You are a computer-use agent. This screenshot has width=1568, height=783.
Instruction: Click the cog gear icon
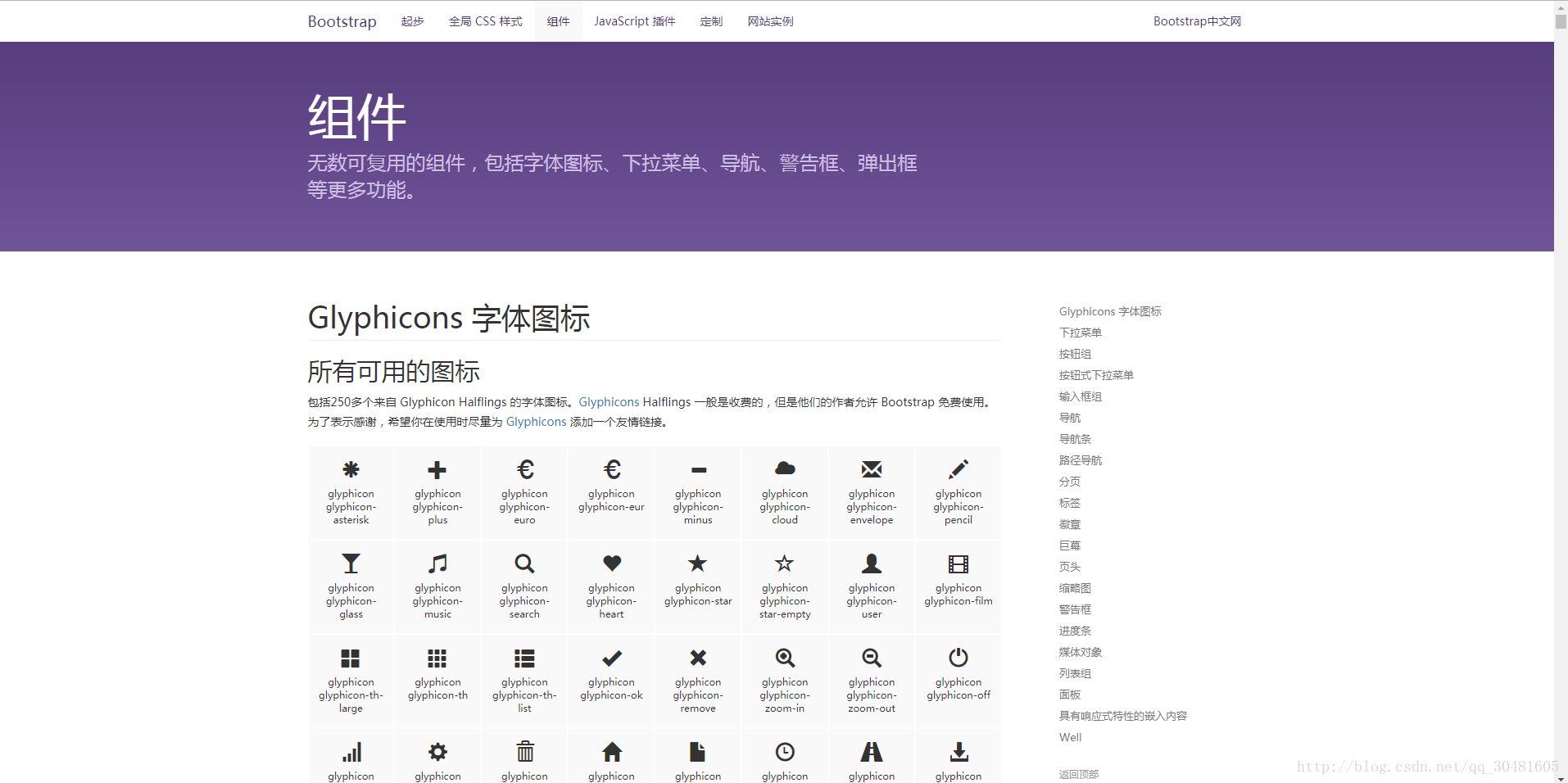point(438,752)
